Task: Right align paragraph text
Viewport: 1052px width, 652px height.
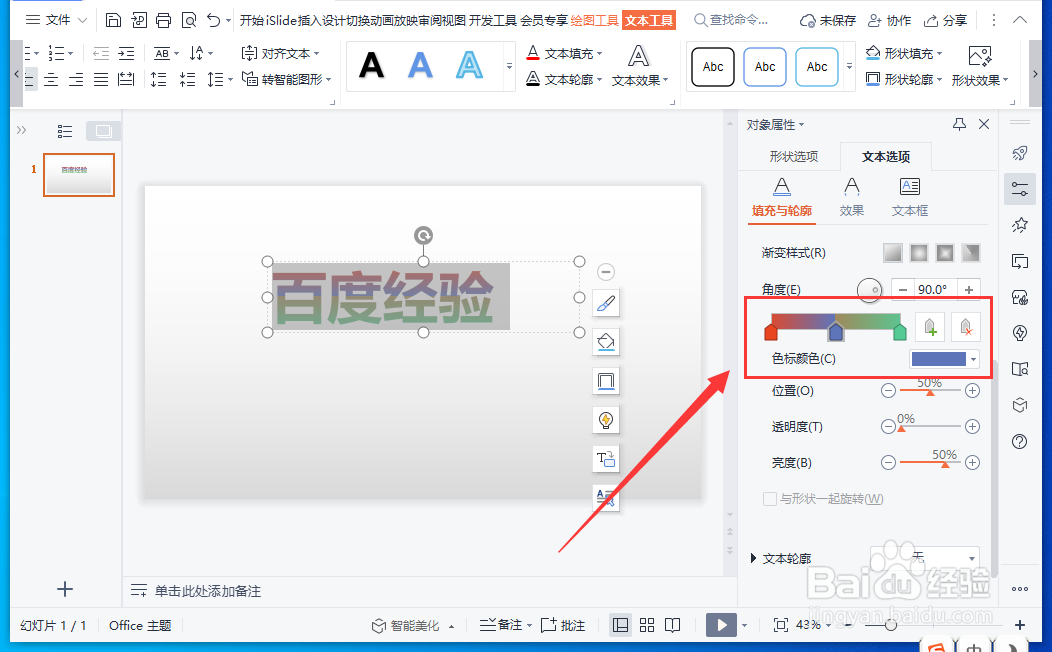Action: 76,80
